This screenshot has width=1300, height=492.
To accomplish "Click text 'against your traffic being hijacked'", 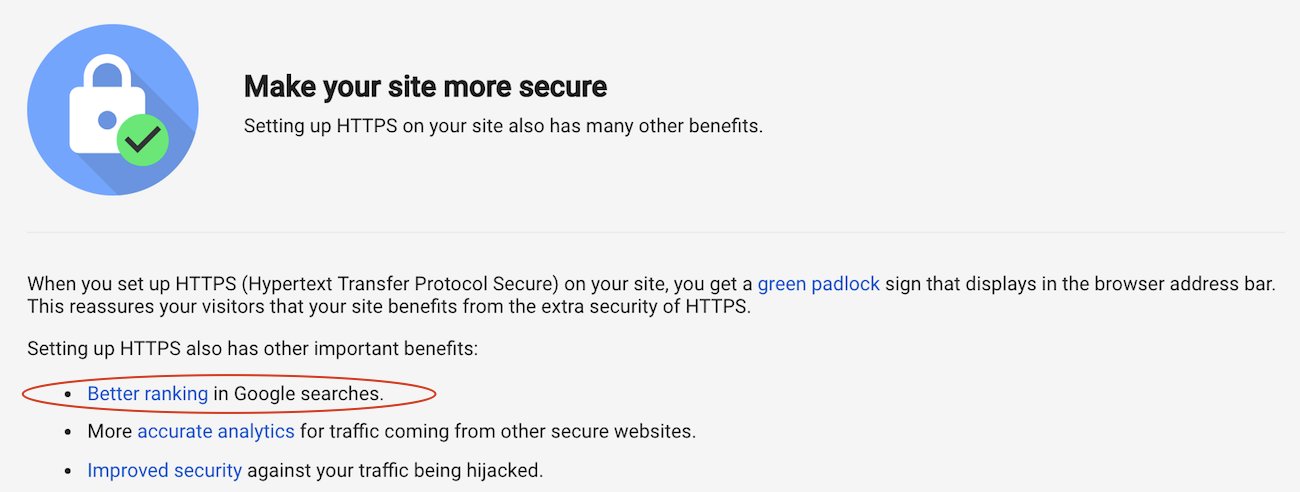I will pyautogui.click(x=393, y=470).
